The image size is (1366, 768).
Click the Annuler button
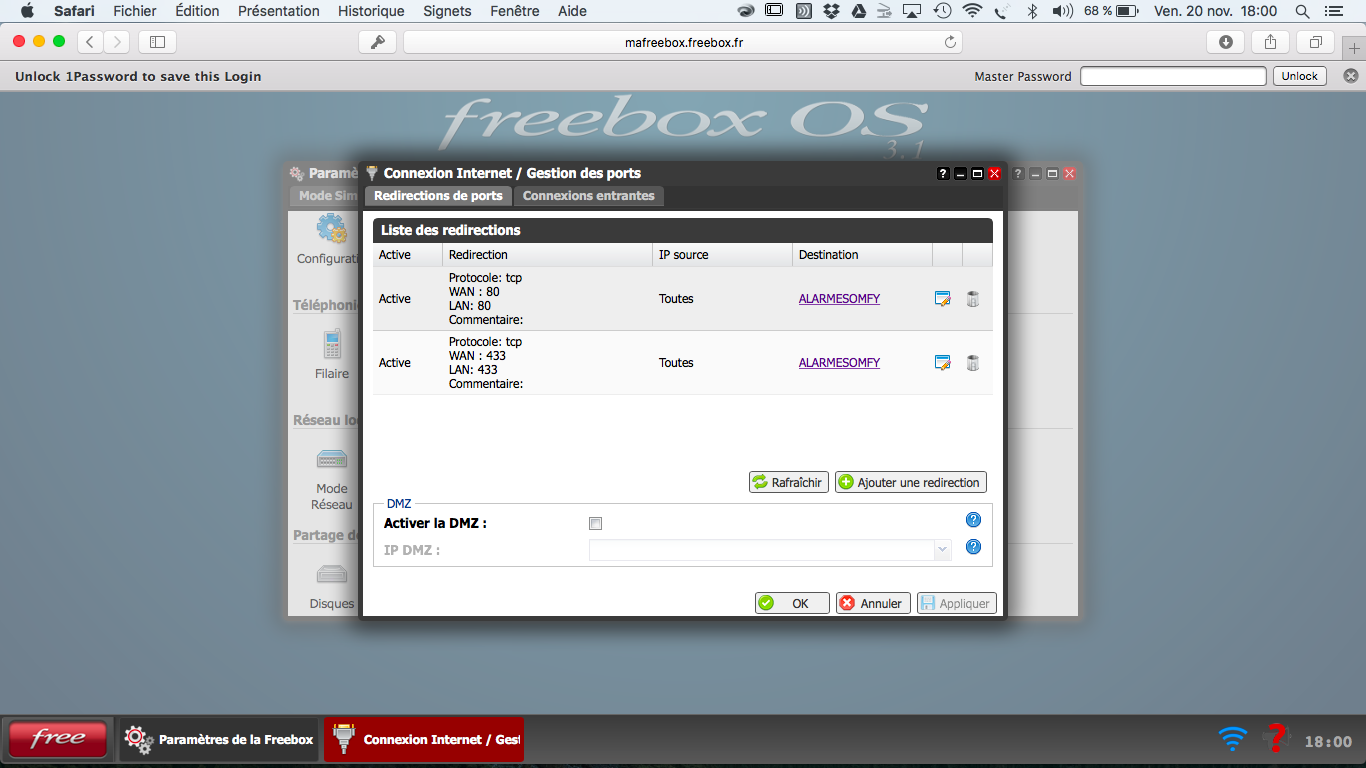[873, 603]
